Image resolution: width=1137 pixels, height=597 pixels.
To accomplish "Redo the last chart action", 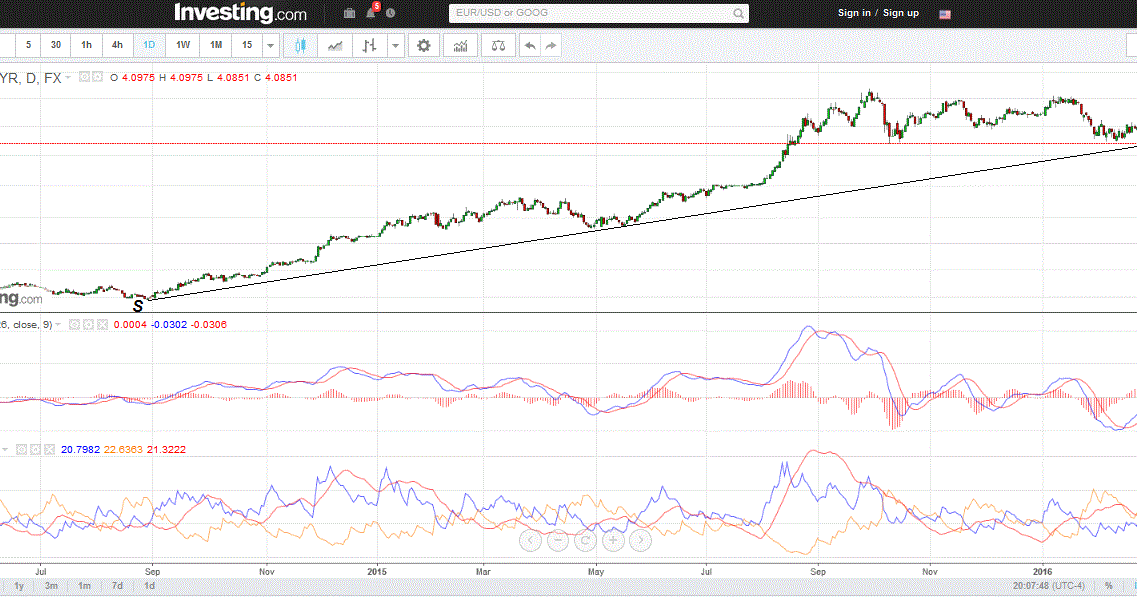I will (549, 45).
